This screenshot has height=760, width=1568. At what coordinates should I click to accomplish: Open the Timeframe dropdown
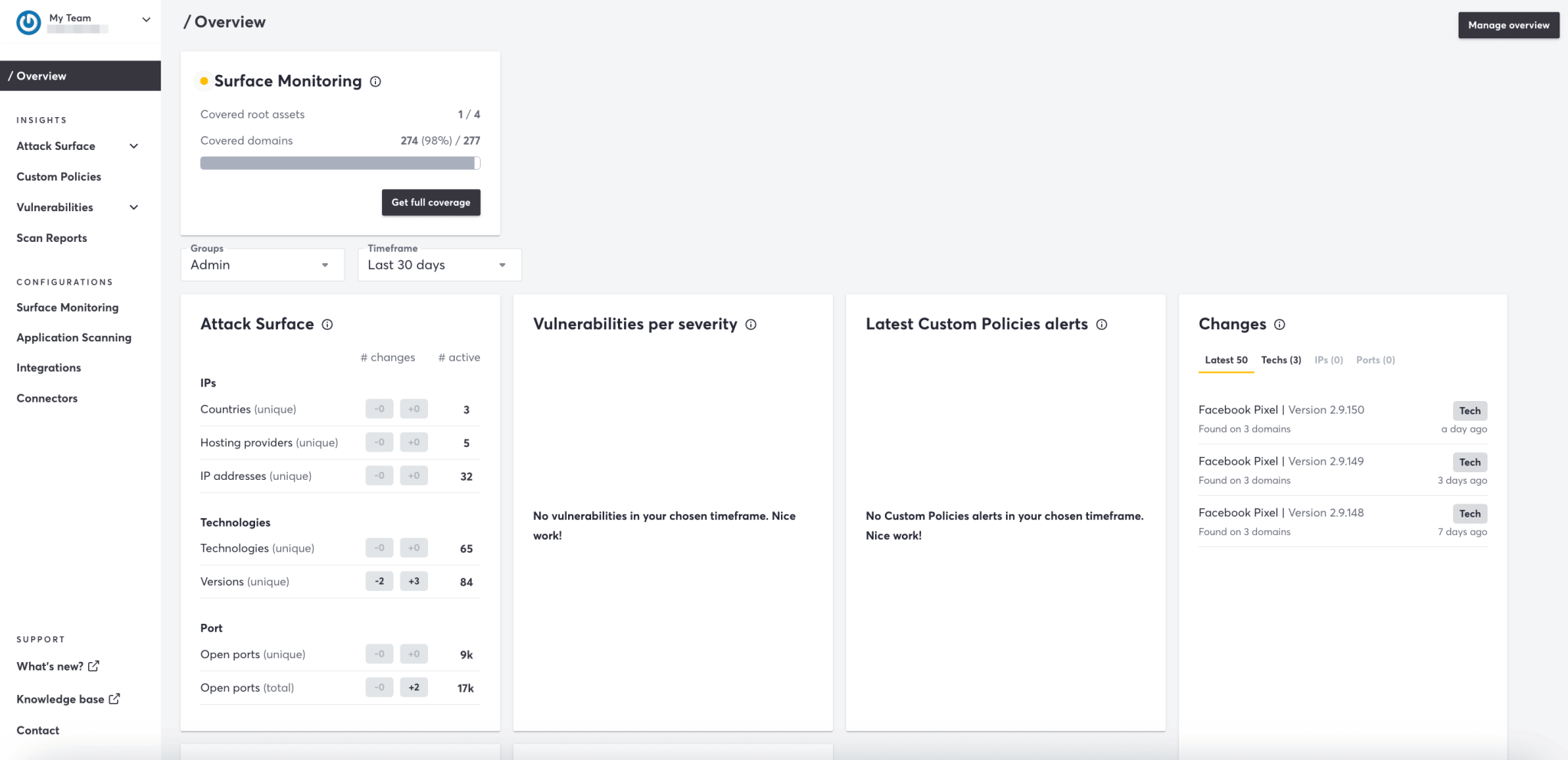pyautogui.click(x=439, y=265)
